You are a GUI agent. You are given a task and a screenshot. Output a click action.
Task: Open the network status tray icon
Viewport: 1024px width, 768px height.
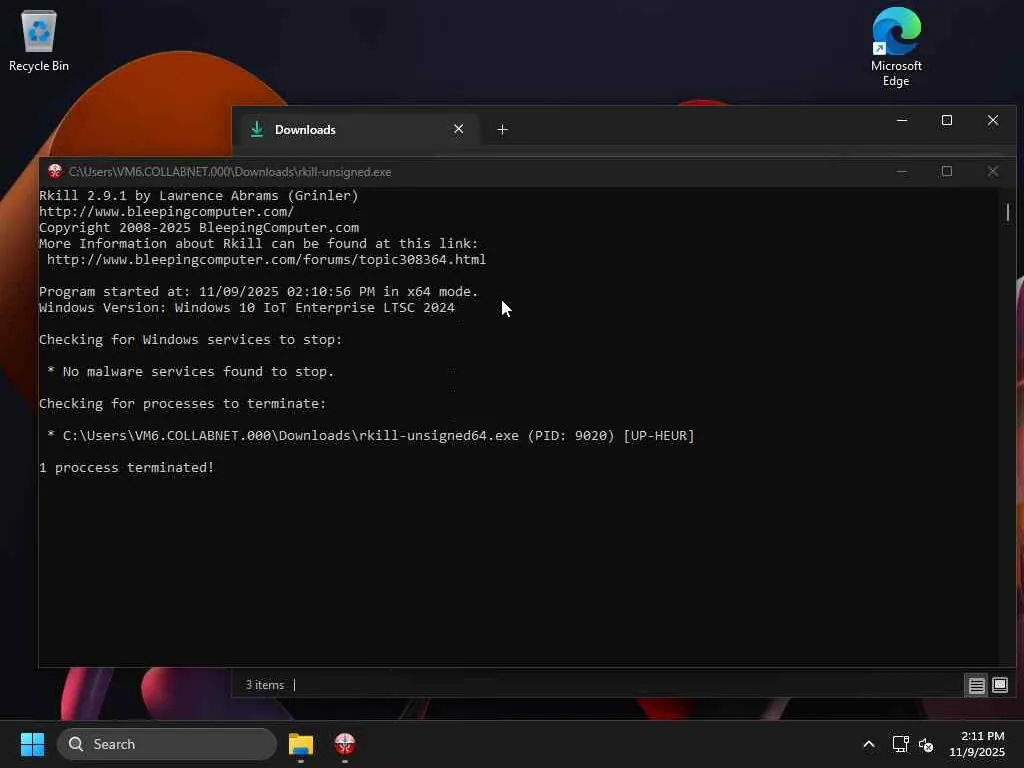[901, 744]
